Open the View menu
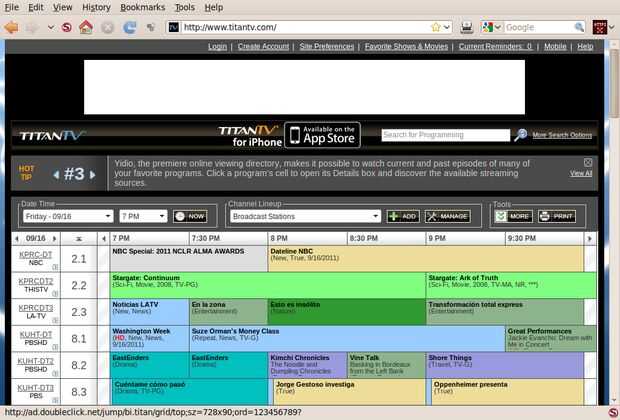Image resolution: width=620 pixels, height=420 pixels. [62, 7]
